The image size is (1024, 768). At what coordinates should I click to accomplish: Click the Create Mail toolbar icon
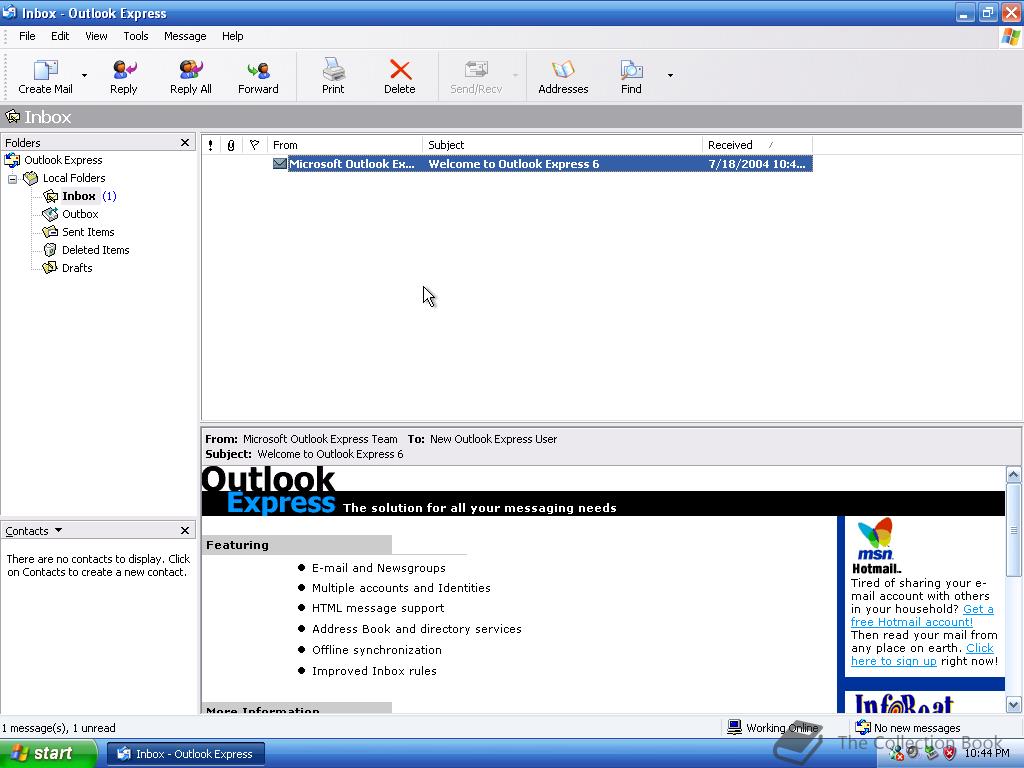pyautogui.click(x=45, y=69)
